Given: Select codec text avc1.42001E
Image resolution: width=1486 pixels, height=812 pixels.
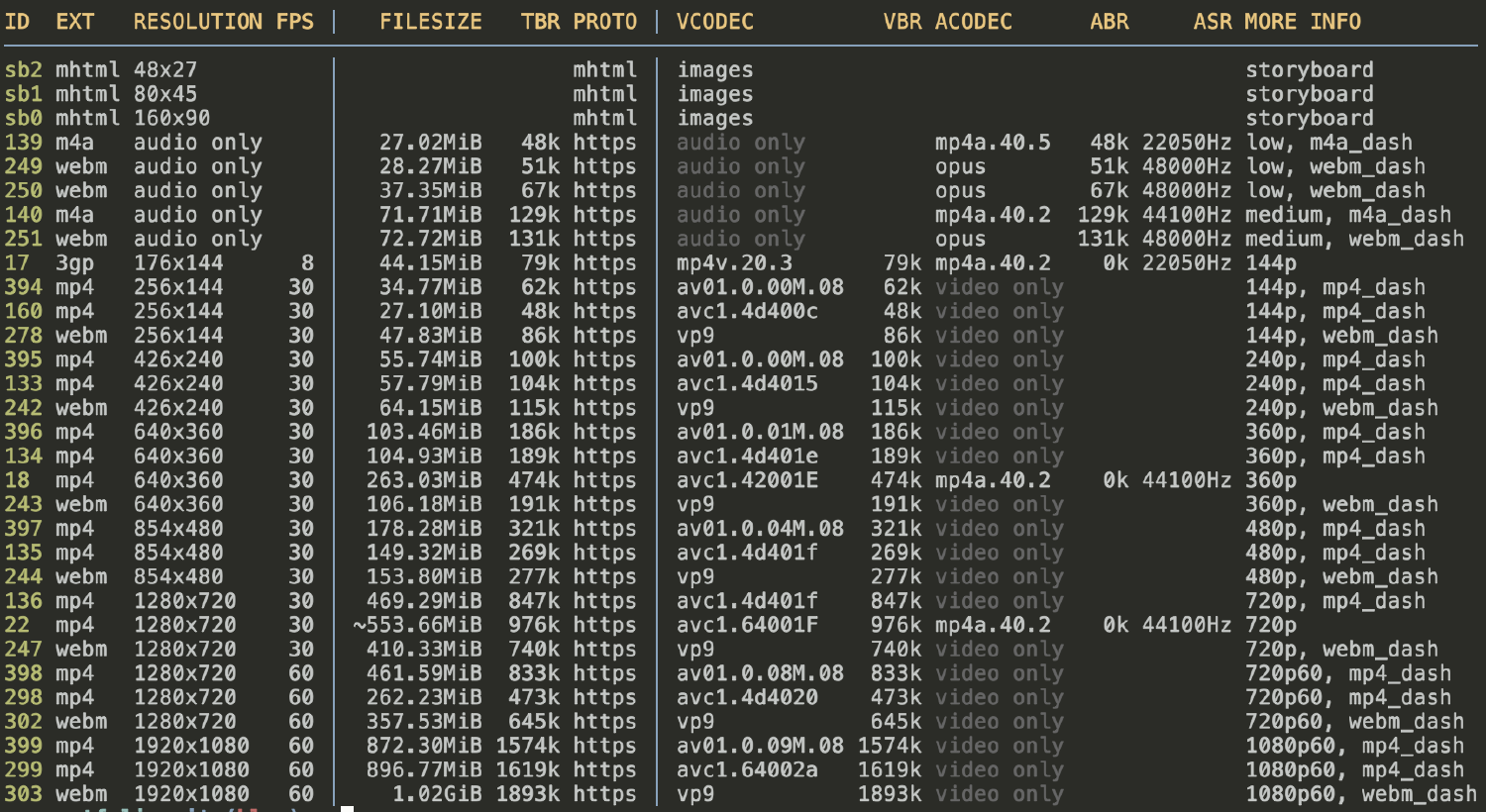Looking at the screenshot, I should coord(748,480).
